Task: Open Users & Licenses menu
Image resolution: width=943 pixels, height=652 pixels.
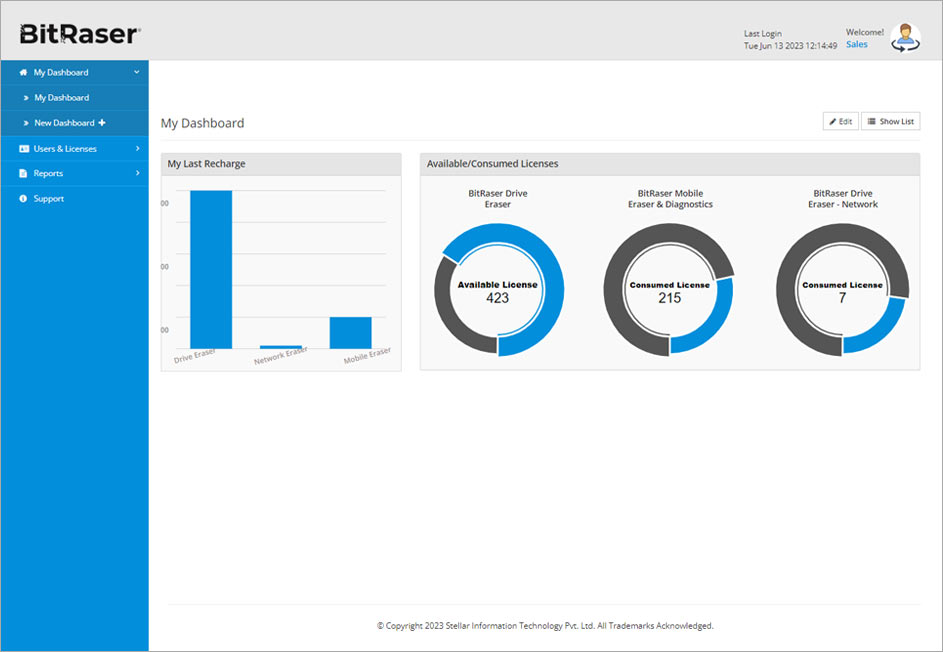Action: [x=75, y=149]
